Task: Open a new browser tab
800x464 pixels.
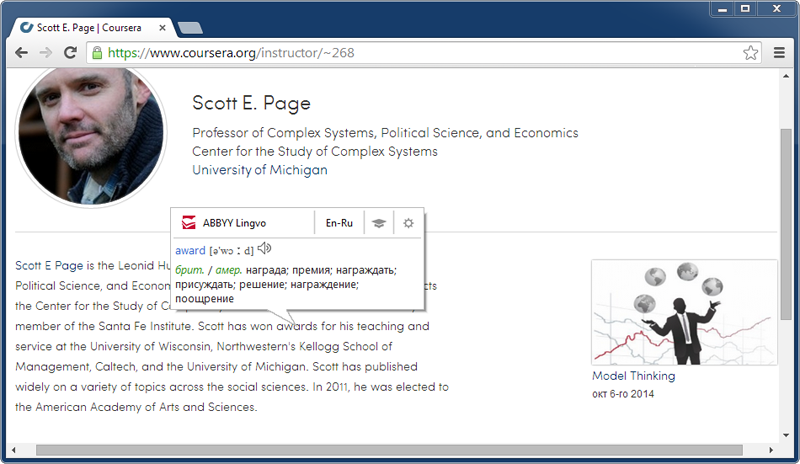Action: (190, 28)
